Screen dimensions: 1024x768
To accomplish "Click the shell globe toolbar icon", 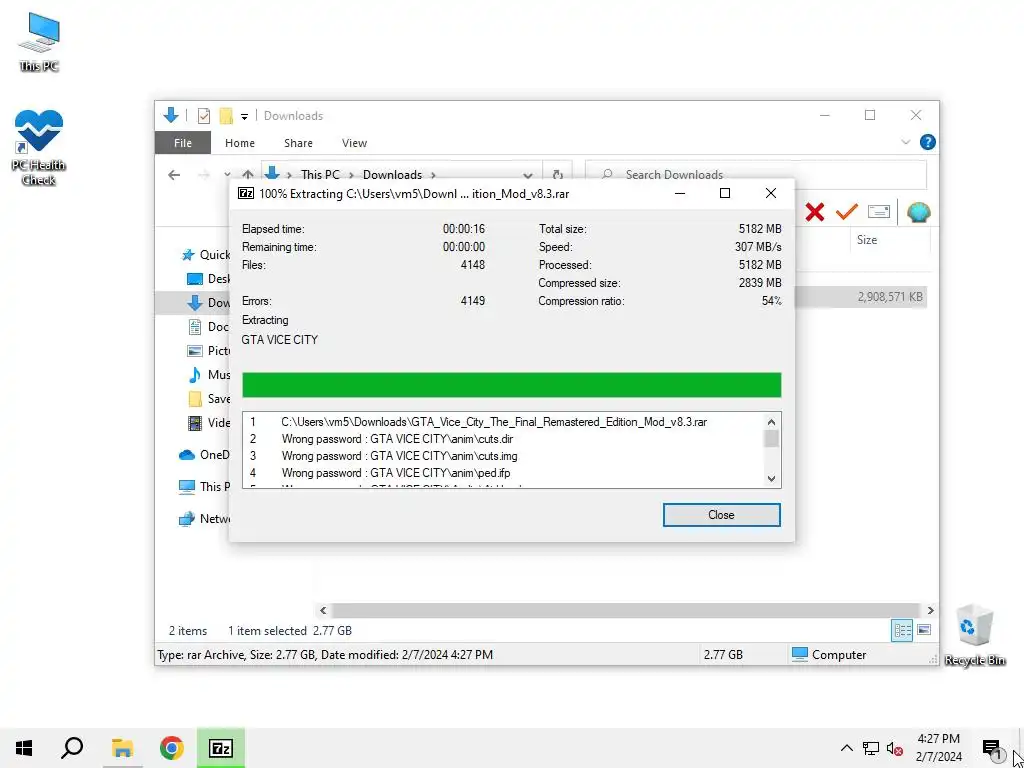I will 918,212.
